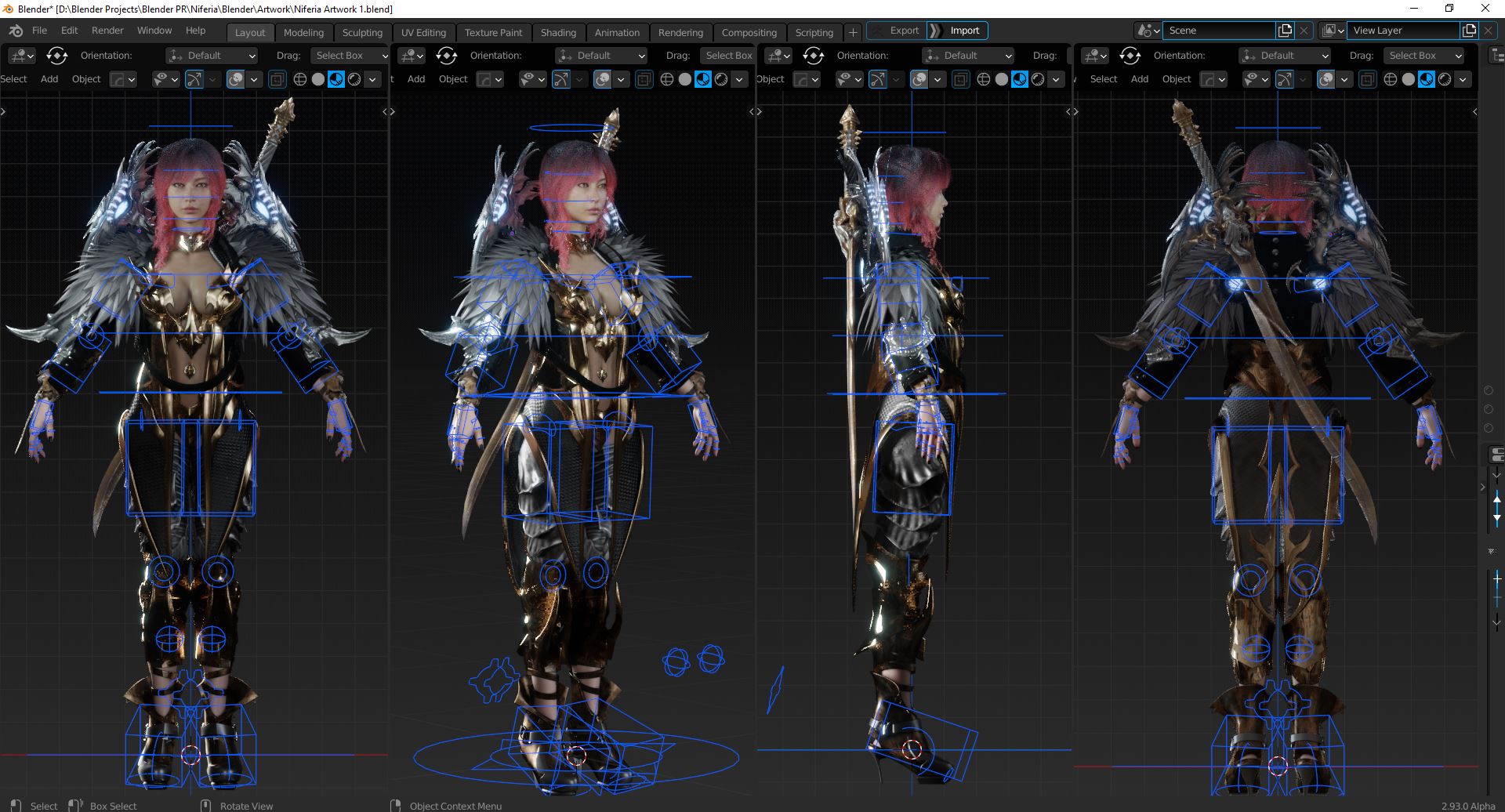1505x812 pixels.
Task: Click the Import button in top bar
Action: tap(958, 31)
